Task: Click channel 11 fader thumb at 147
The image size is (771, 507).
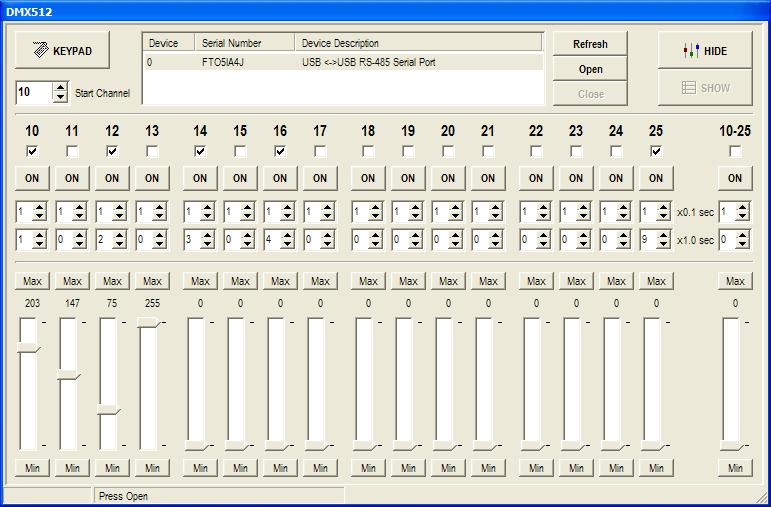Action: (x=68, y=375)
